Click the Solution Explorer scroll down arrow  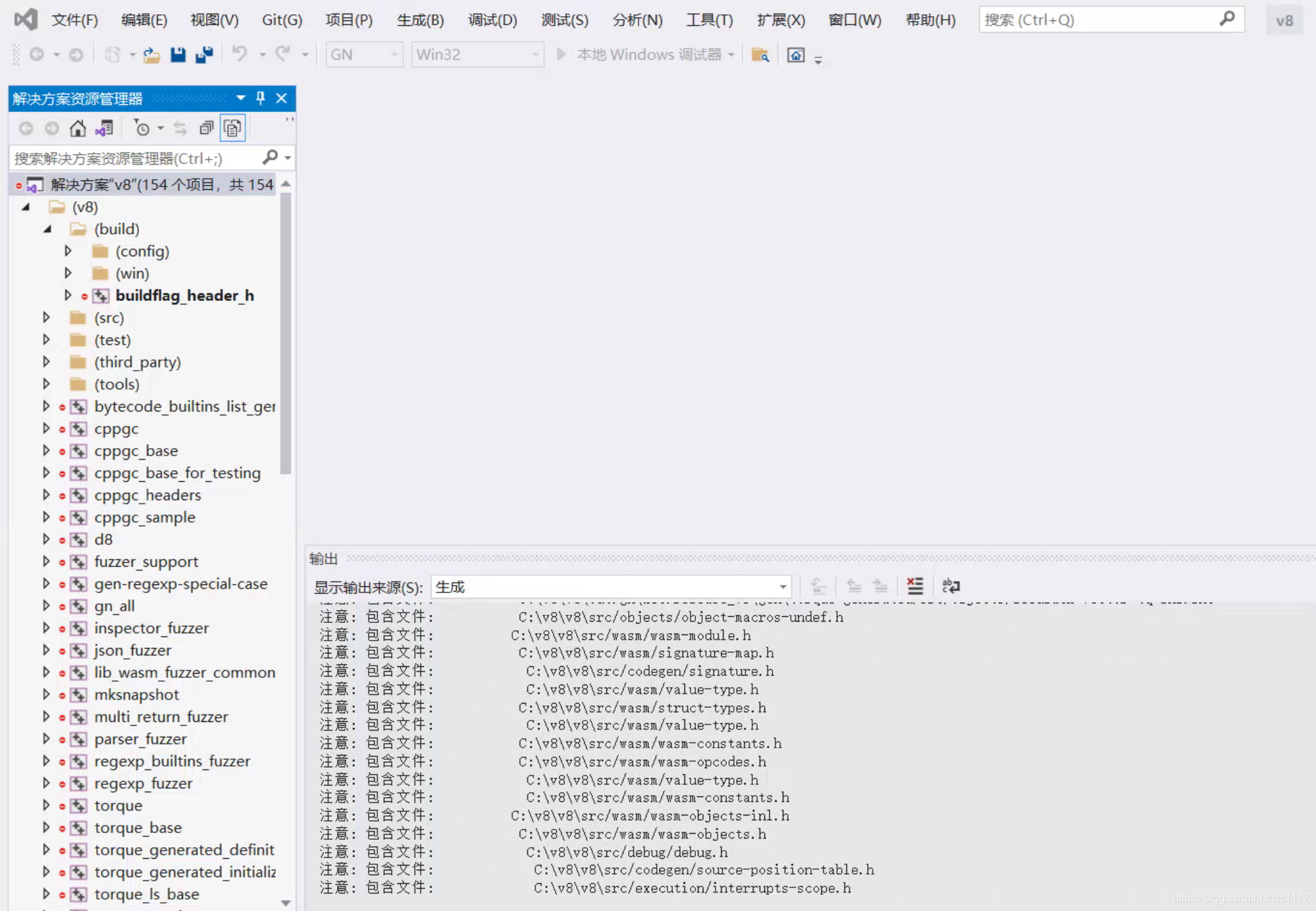click(286, 903)
